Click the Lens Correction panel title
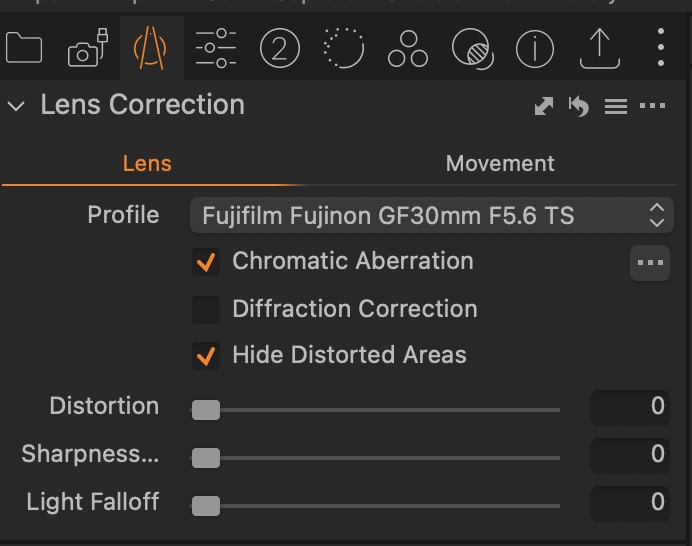 pyautogui.click(x=143, y=105)
